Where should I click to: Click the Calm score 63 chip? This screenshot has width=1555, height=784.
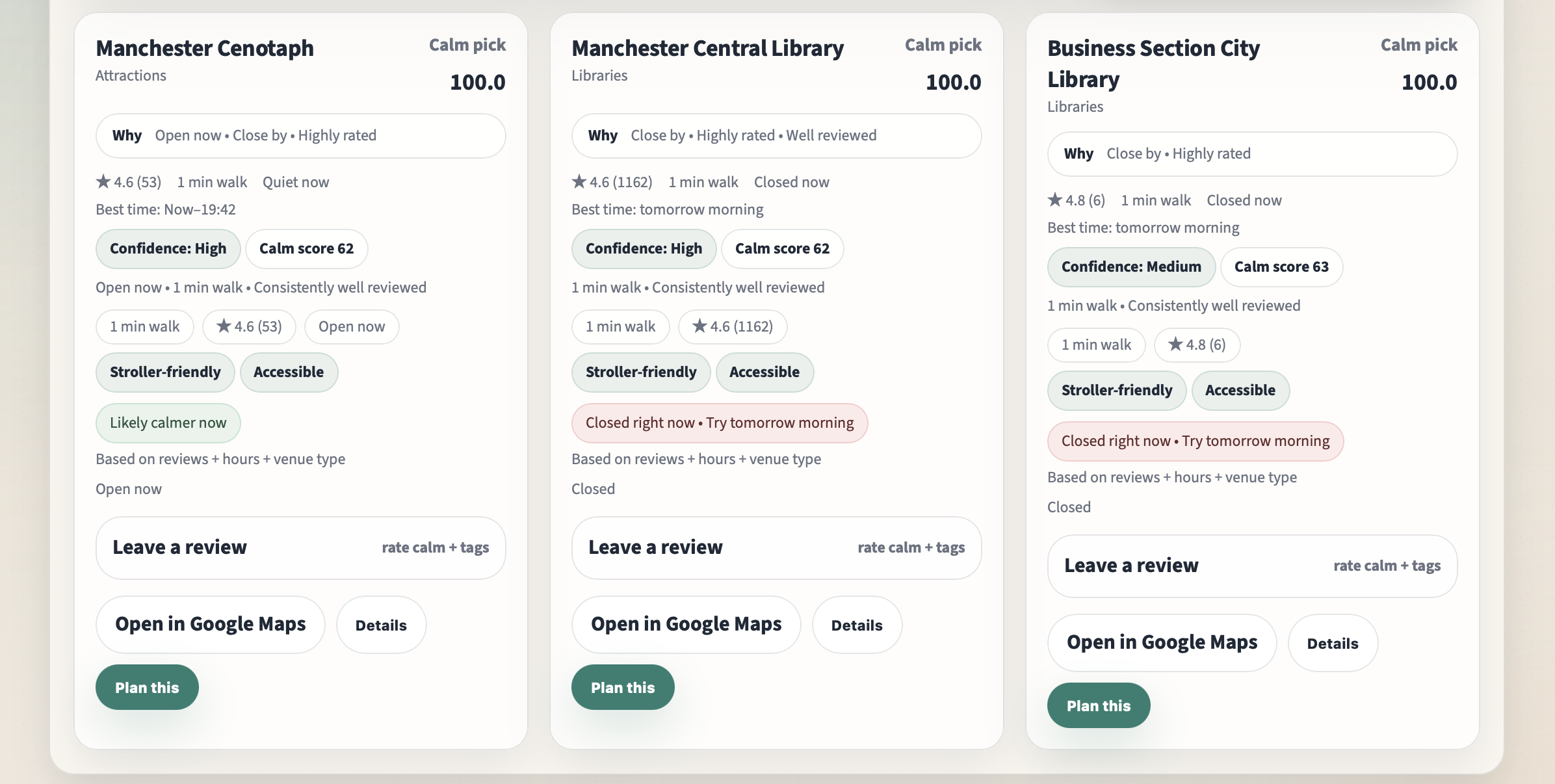pyautogui.click(x=1281, y=267)
